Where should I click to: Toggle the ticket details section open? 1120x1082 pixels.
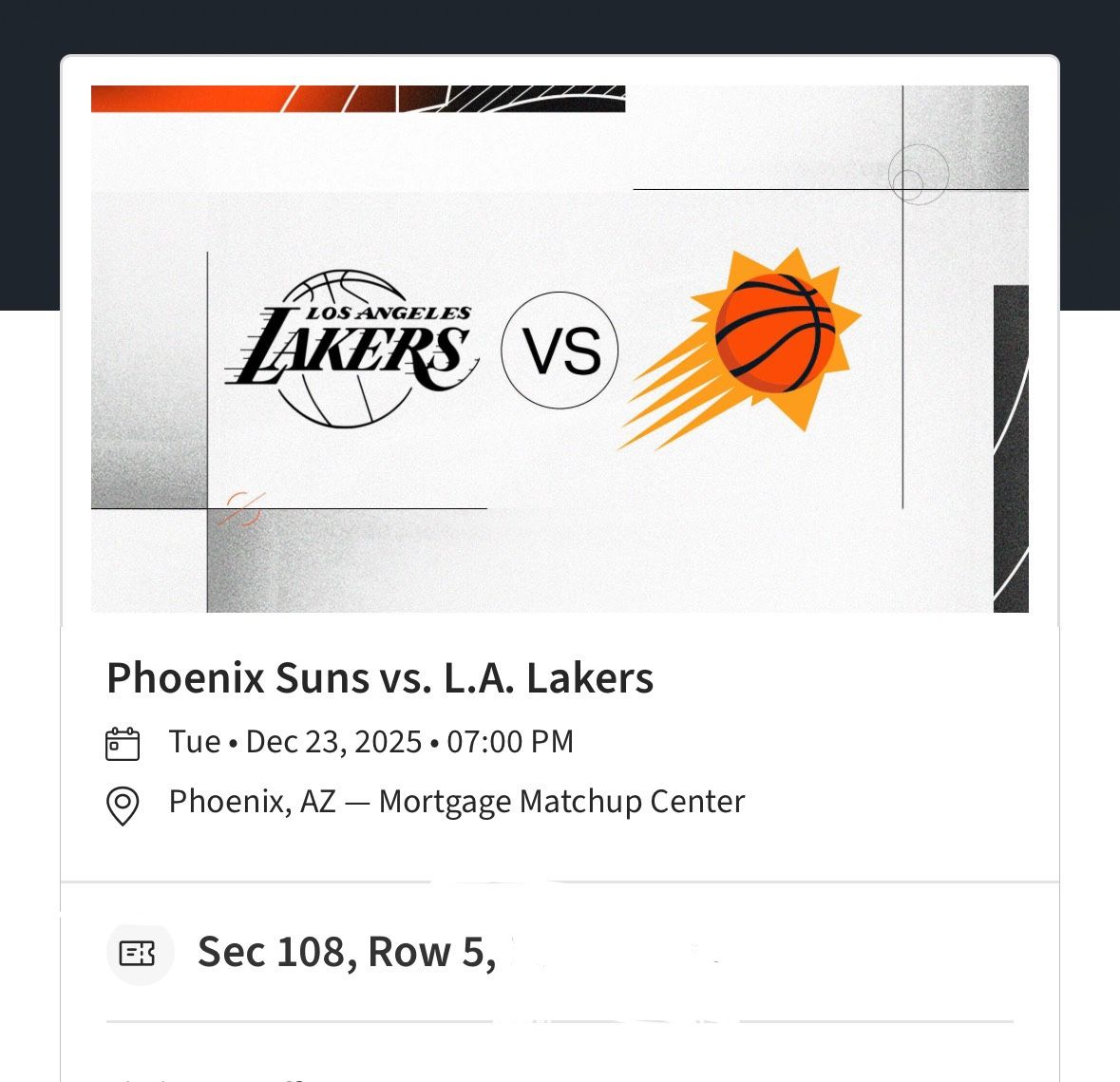[x=380, y=951]
